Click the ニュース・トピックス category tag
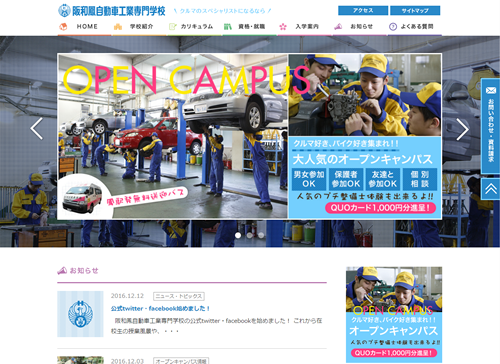Viewport: 500px width, 364px height. pos(179,296)
